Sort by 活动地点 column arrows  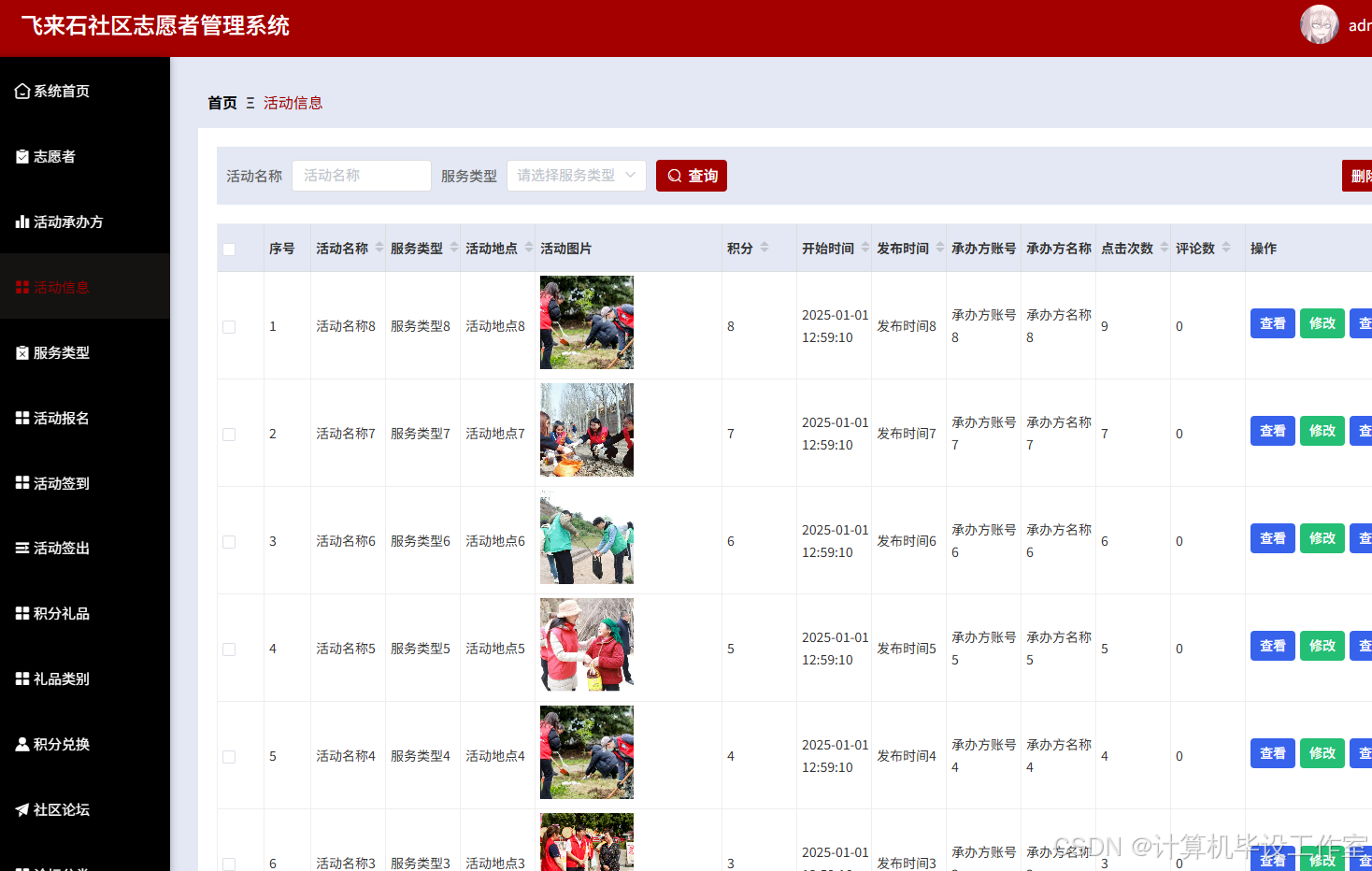pyautogui.click(x=529, y=248)
